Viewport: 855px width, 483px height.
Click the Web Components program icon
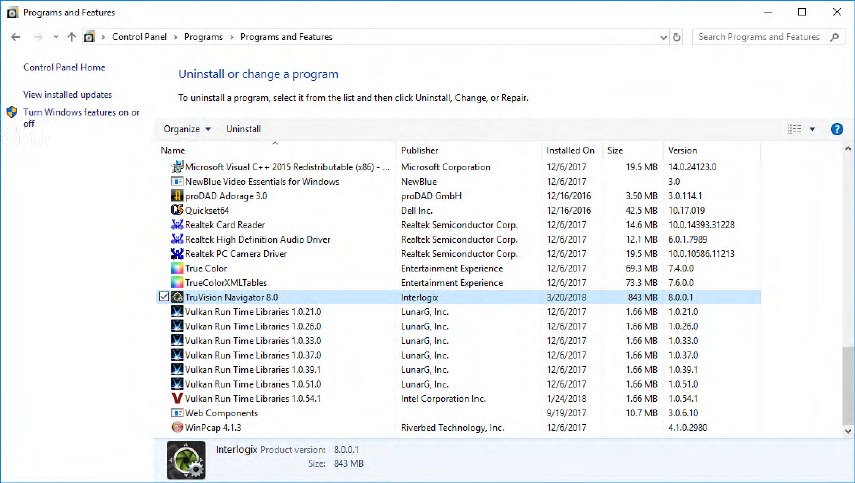(177, 413)
